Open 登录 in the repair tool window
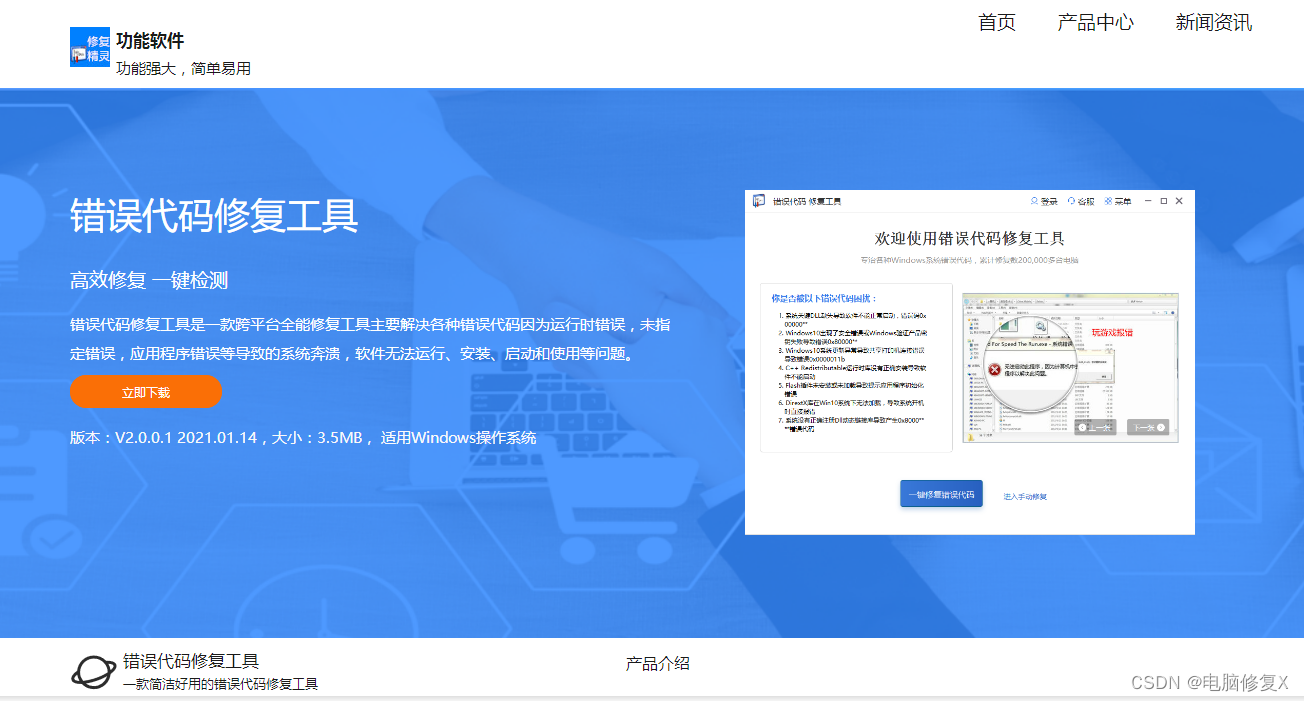This screenshot has height=701, width=1304. click(1043, 201)
